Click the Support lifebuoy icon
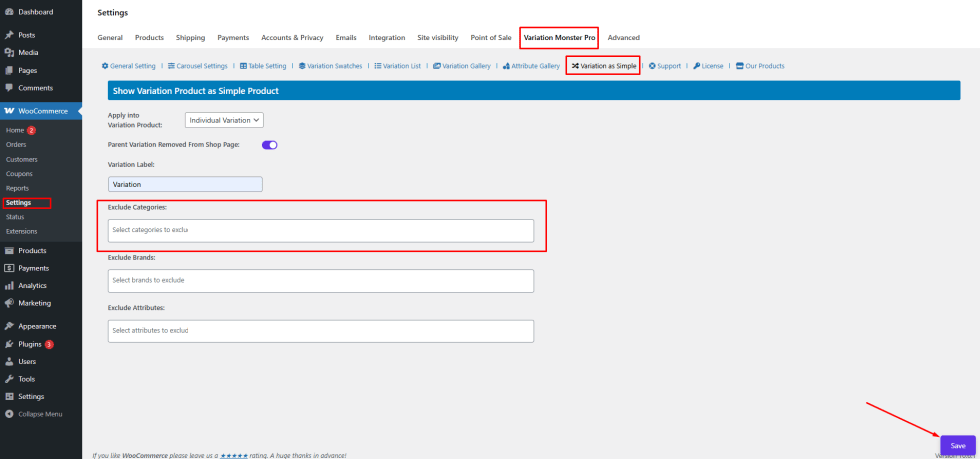Screen dimensions: 980x459 pos(652,66)
